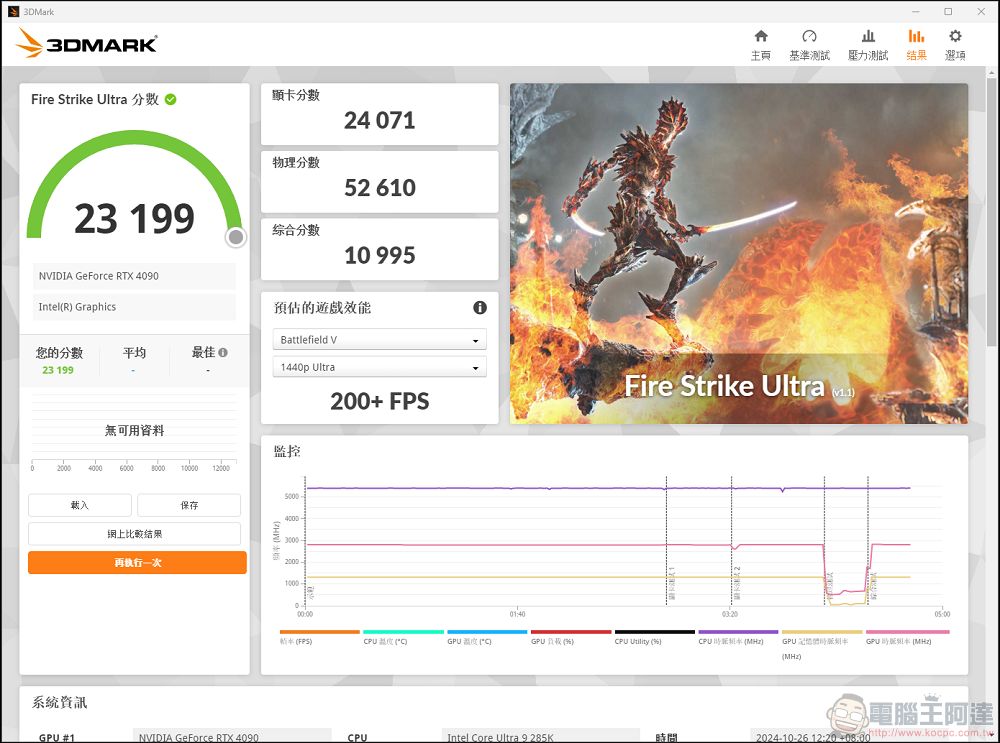This screenshot has width=1000, height=743.
Task: Toggle the GPU clock pink legend swatch
Action: (908, 632)
